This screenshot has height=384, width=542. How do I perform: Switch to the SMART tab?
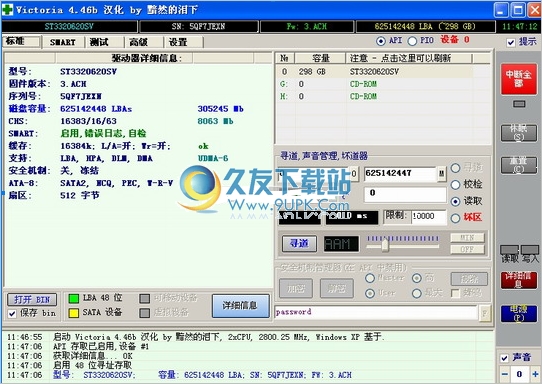[63, 42]
